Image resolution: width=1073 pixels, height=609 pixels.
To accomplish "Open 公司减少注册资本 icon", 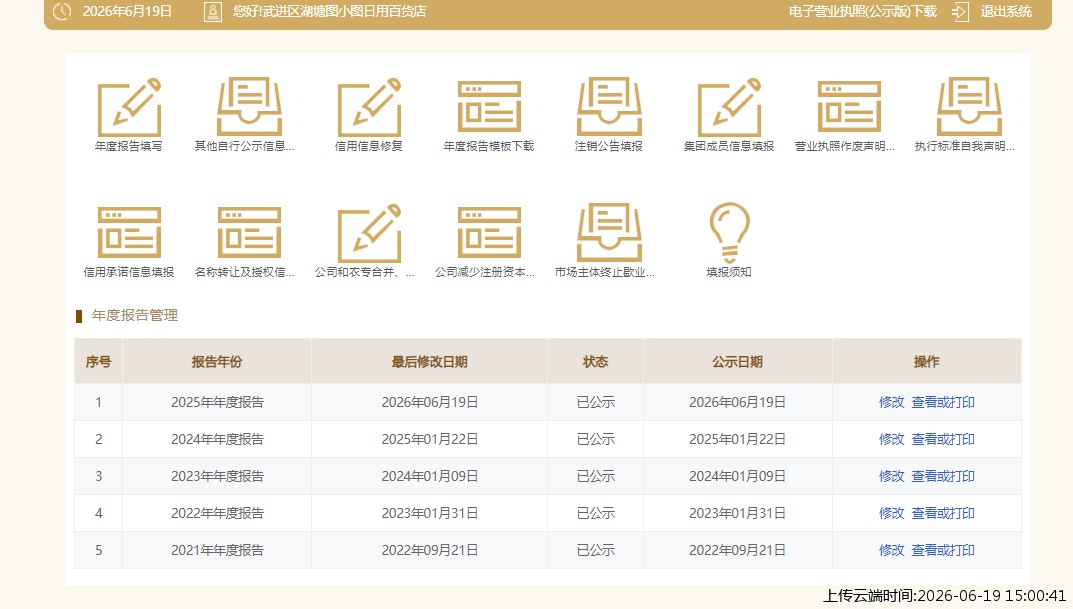I will (489, 233).
